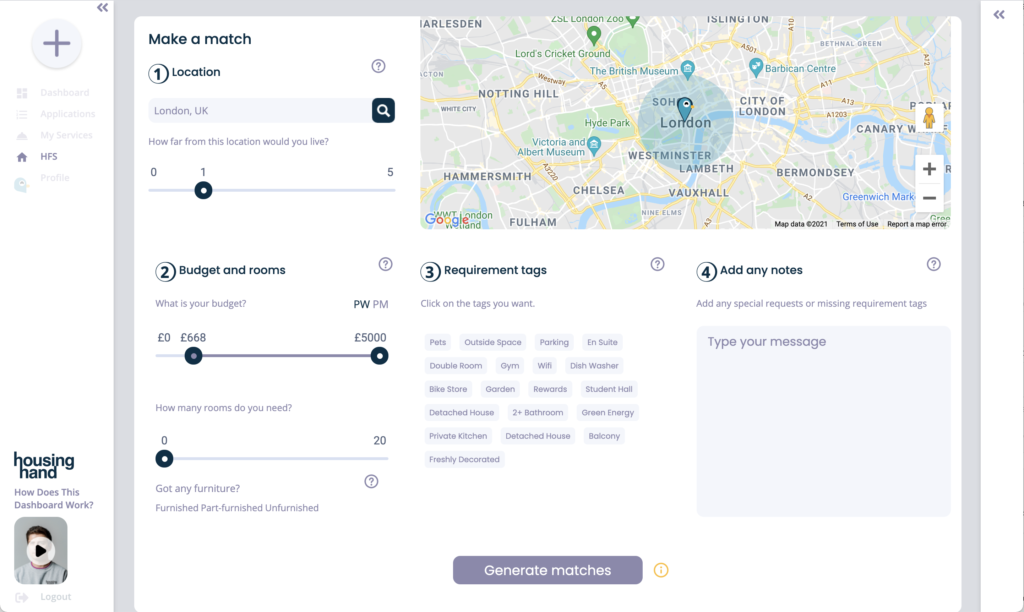Click the rooms slider handle at 0
The height and width of the screenshot is (612, 1024).
click(165, 459)
